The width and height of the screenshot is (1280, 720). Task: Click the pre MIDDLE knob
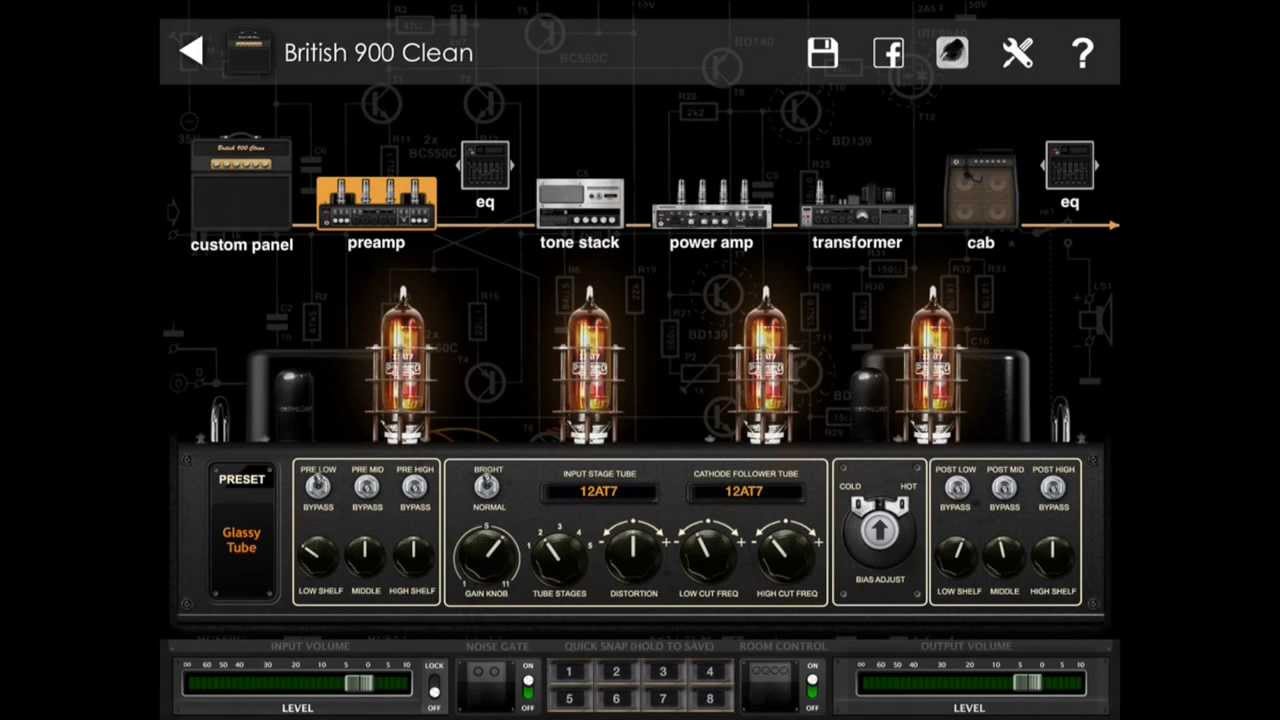pyautogui.click(x=365, y=556)
